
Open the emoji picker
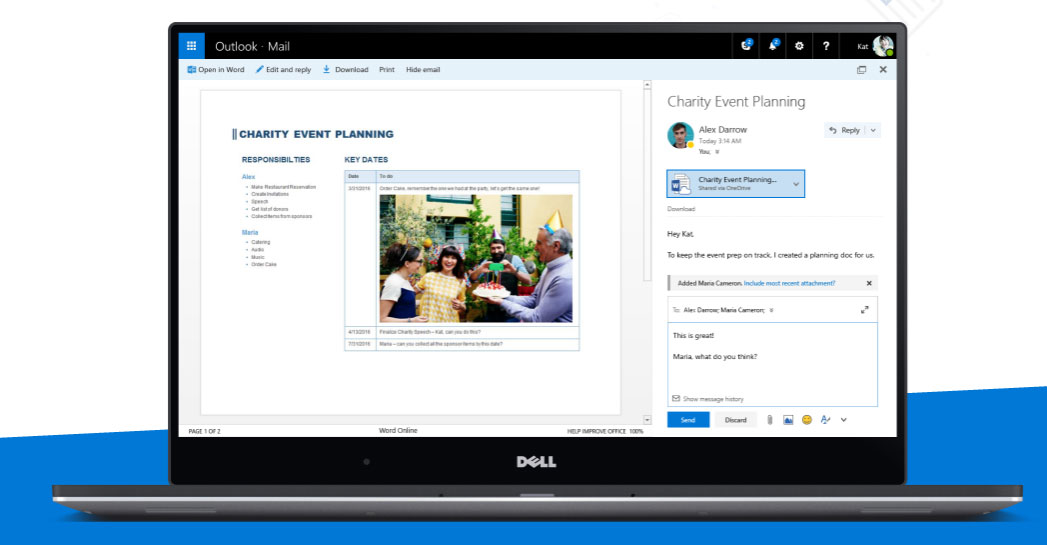807,419
